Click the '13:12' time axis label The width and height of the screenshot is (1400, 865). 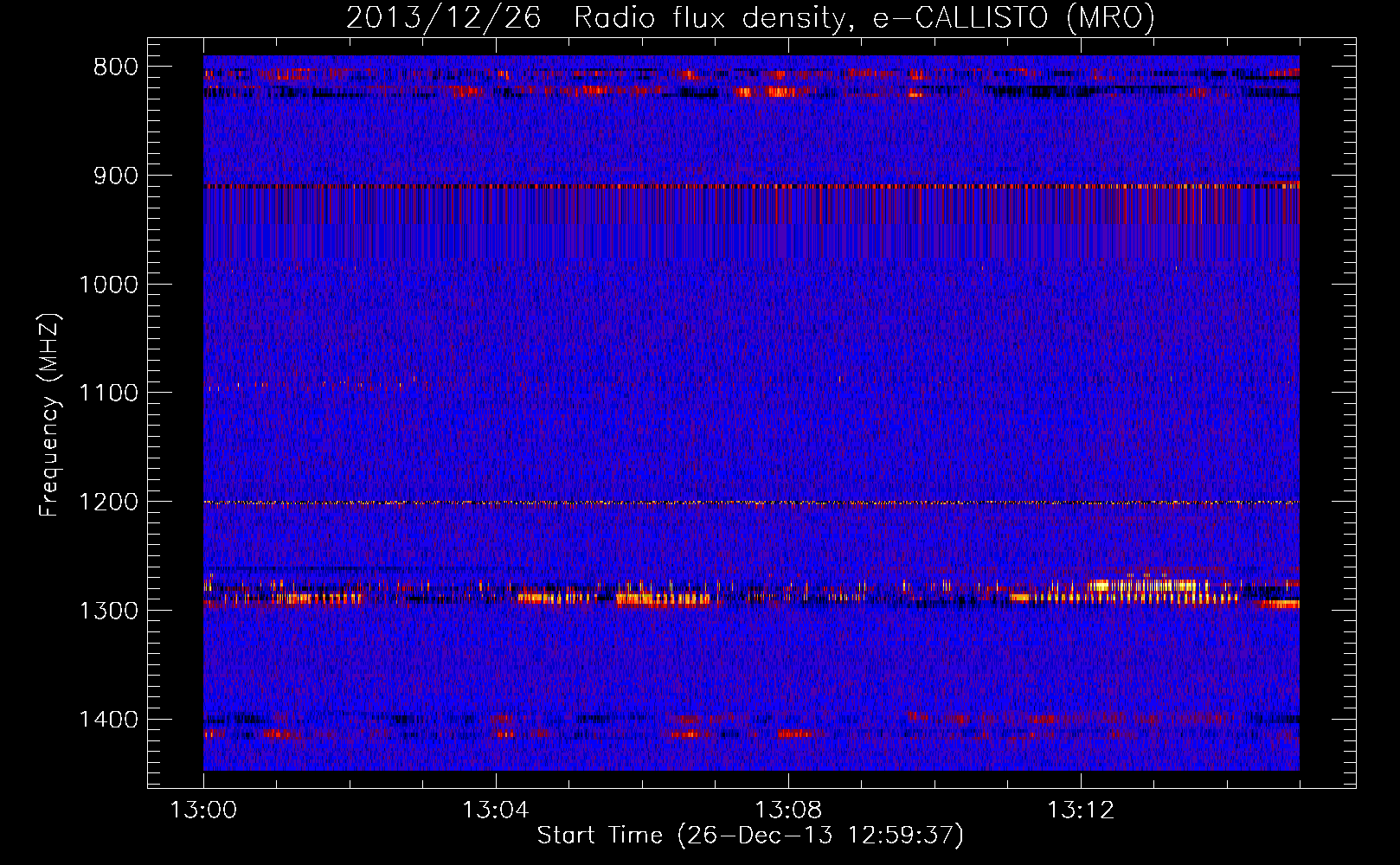point(1081,811)
